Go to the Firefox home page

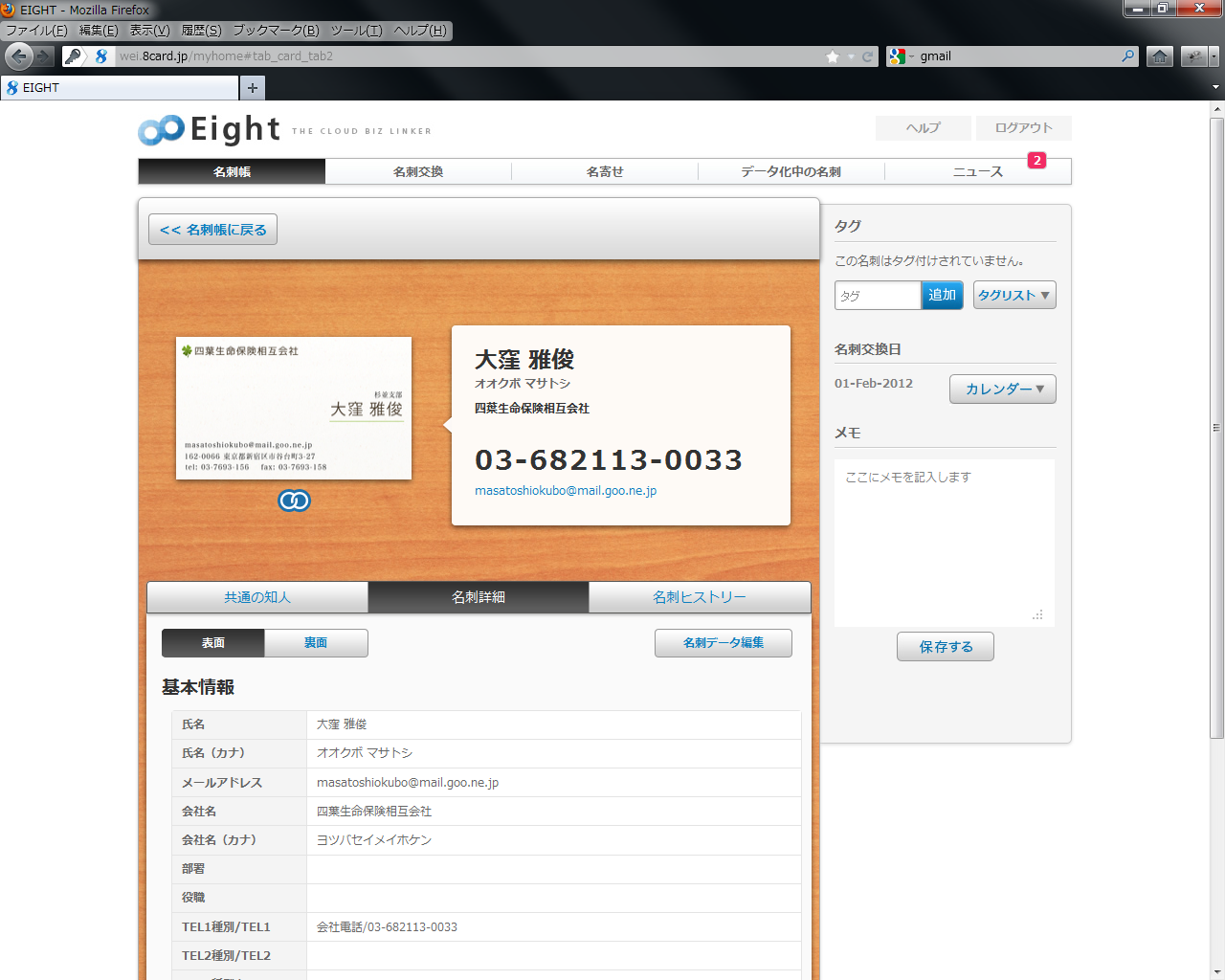[1160, 56]
